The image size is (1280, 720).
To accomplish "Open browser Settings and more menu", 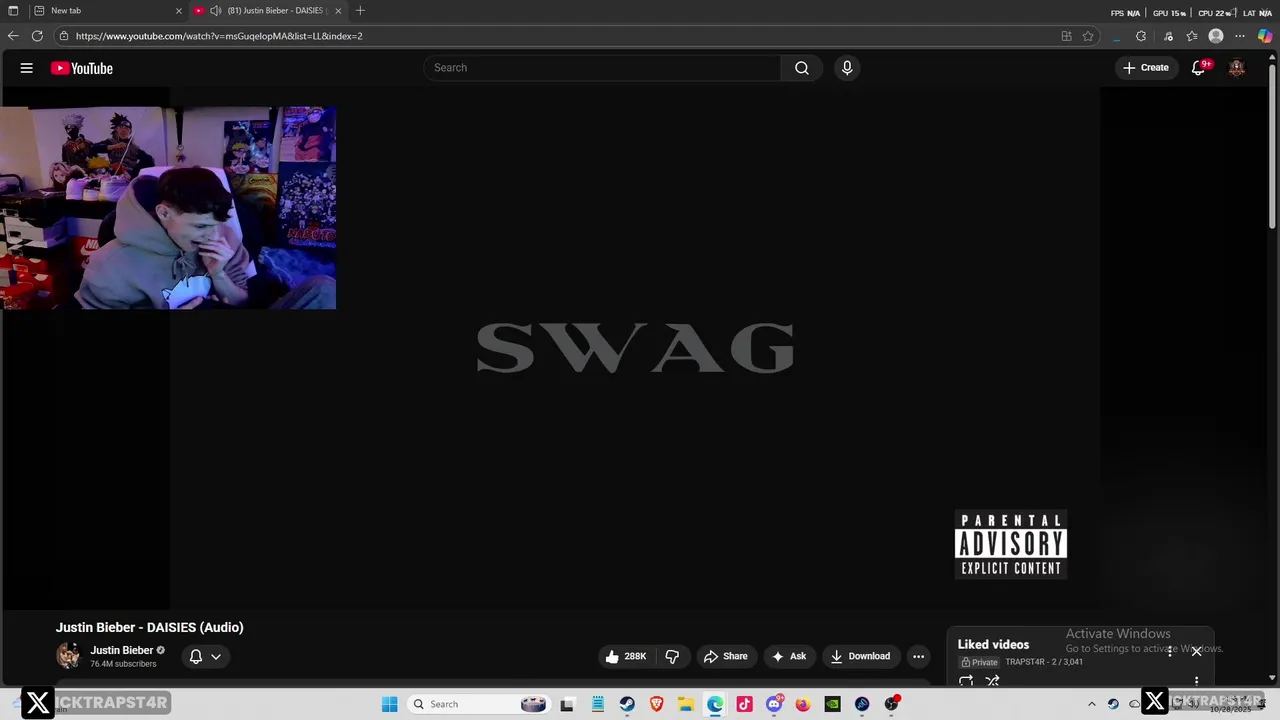I will pos(1240,36).
